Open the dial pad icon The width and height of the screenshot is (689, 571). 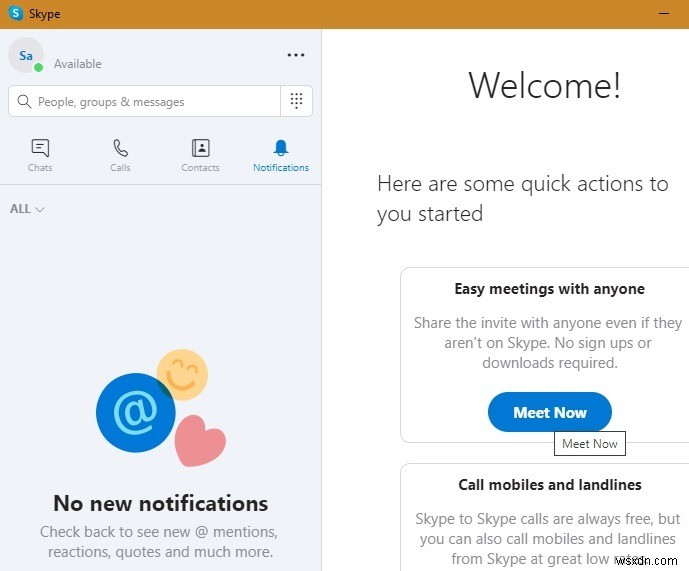click(x=297, y=101)
